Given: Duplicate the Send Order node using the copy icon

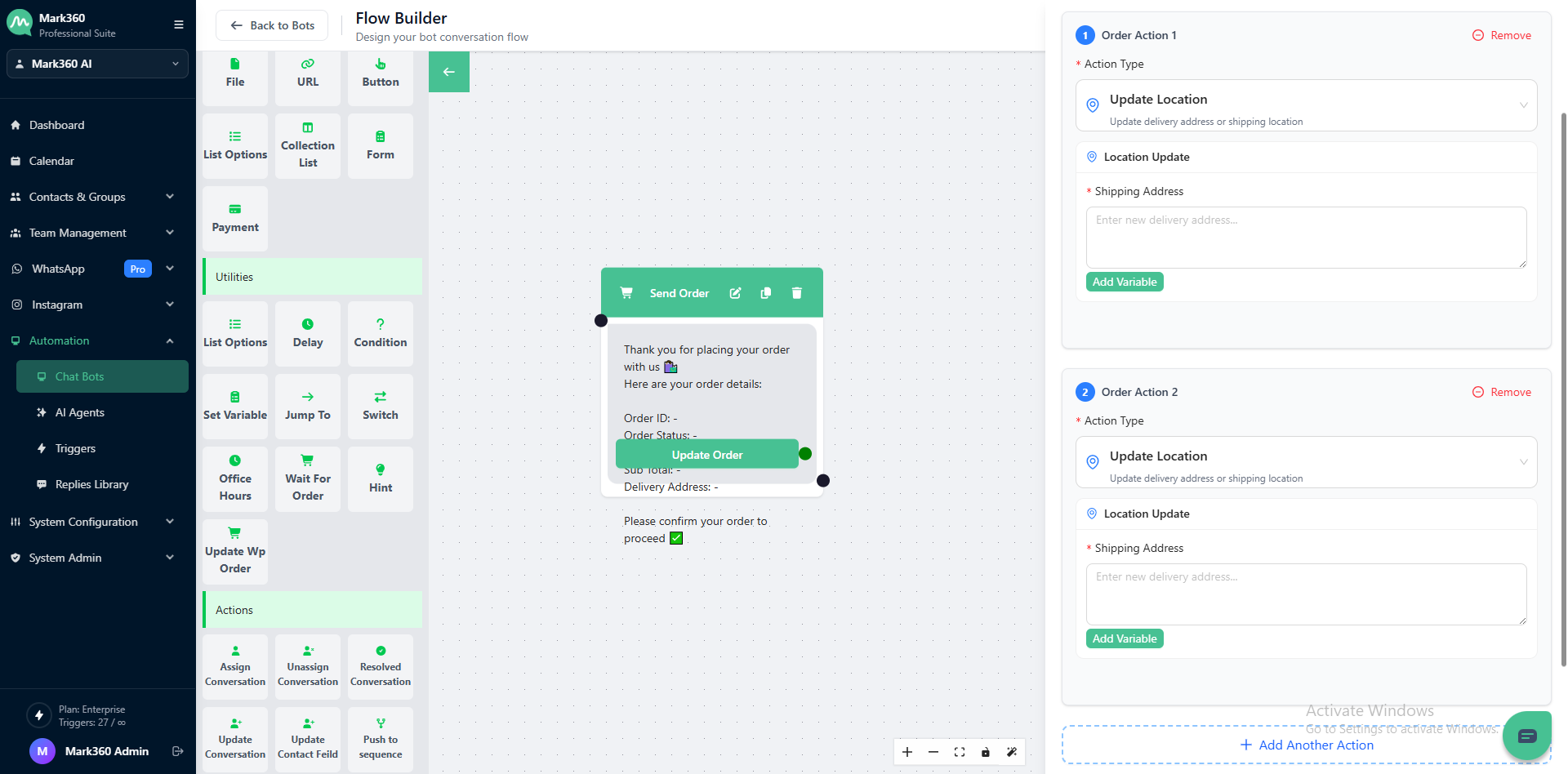Looking at the screenshot, I should (766, 293).
